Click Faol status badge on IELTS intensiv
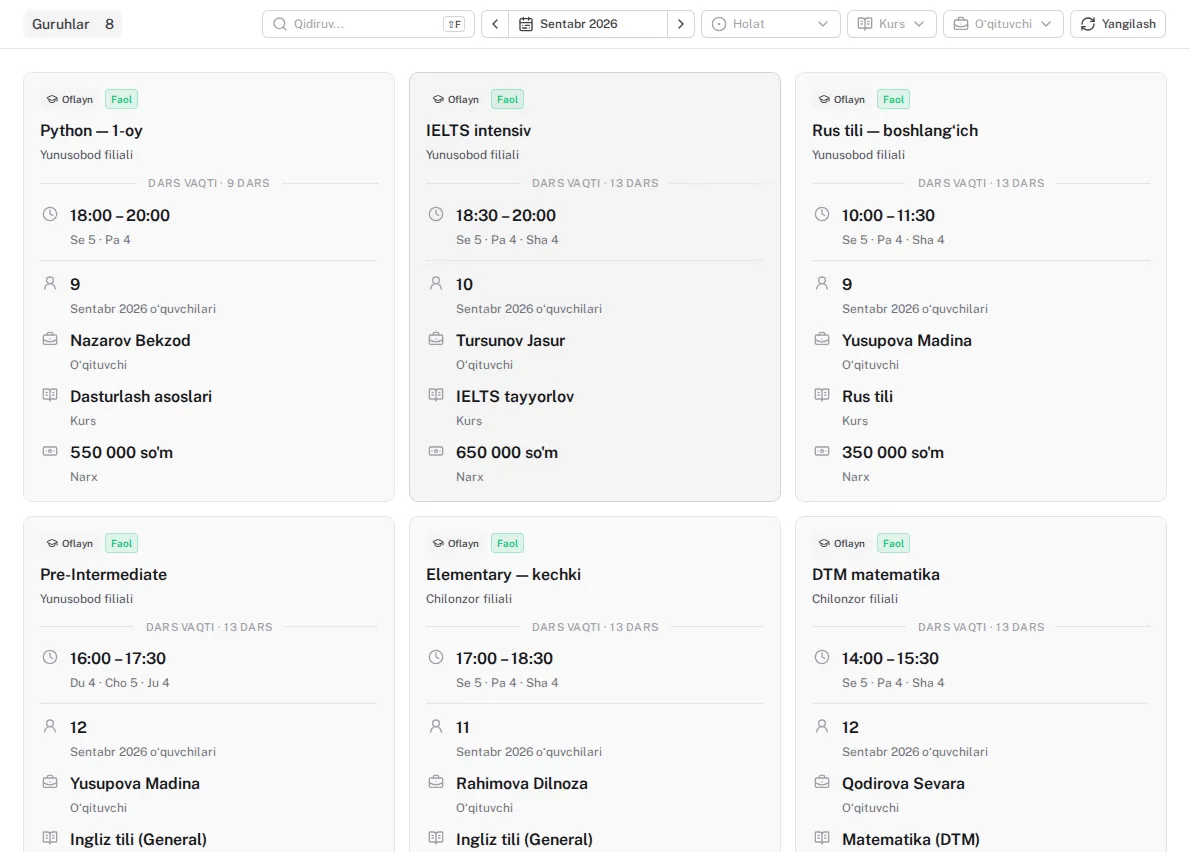 pyautogui.click(x=507, y=99)
